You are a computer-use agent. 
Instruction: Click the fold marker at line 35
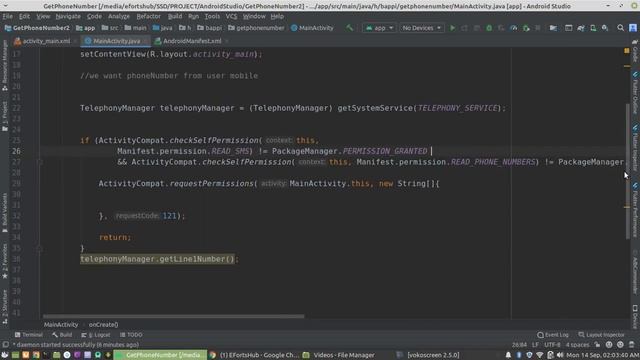40,248
